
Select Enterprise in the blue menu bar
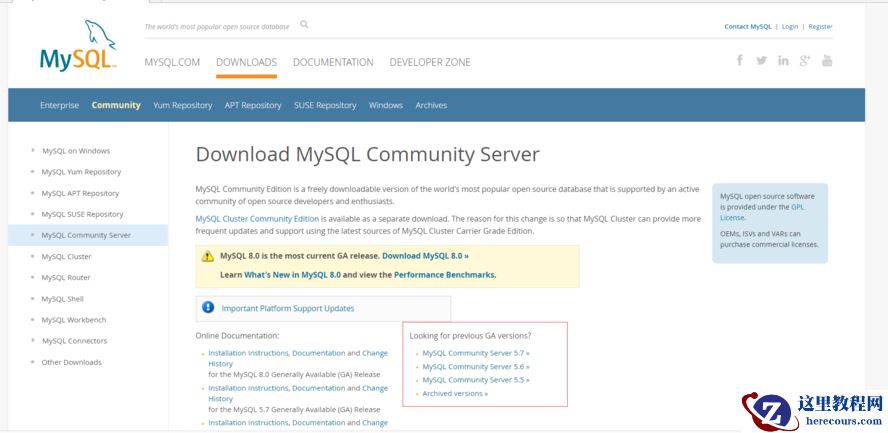coord(59,105)
